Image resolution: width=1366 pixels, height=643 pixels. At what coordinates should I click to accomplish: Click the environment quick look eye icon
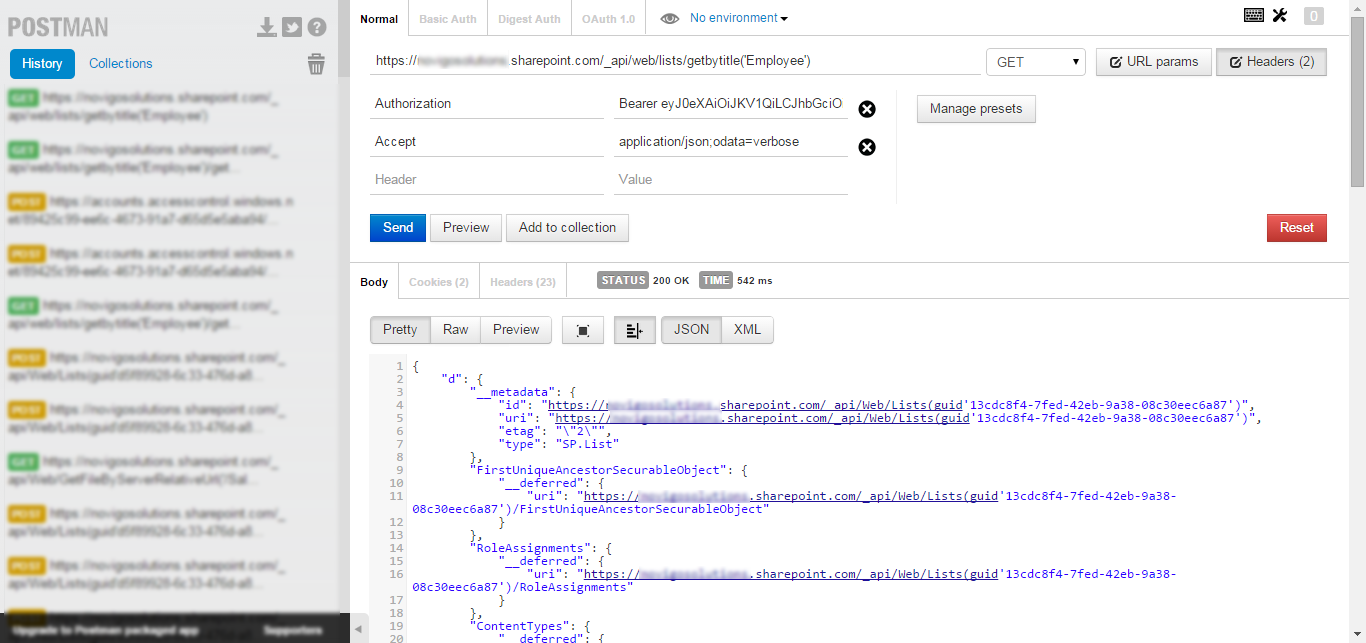point(669,18)
